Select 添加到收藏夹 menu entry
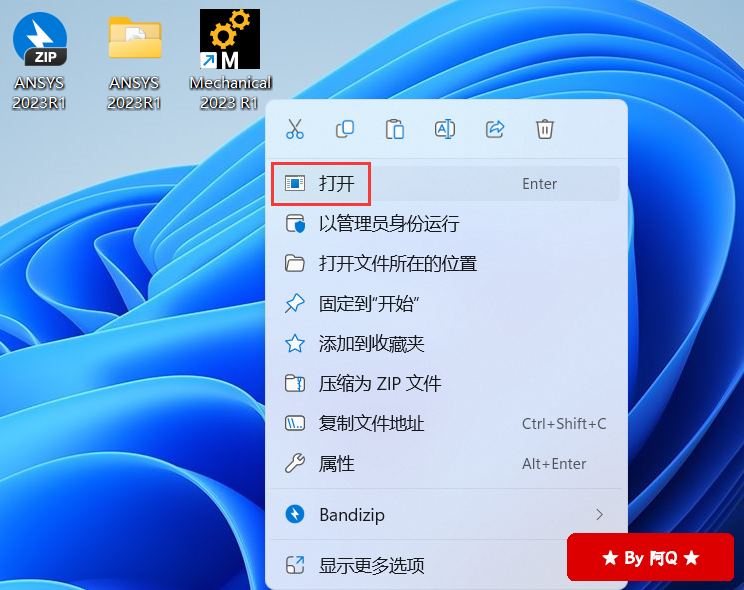Image resolution: width=744 pixels, height=590 pixels. pyautogui.click(x=445, y=344)
